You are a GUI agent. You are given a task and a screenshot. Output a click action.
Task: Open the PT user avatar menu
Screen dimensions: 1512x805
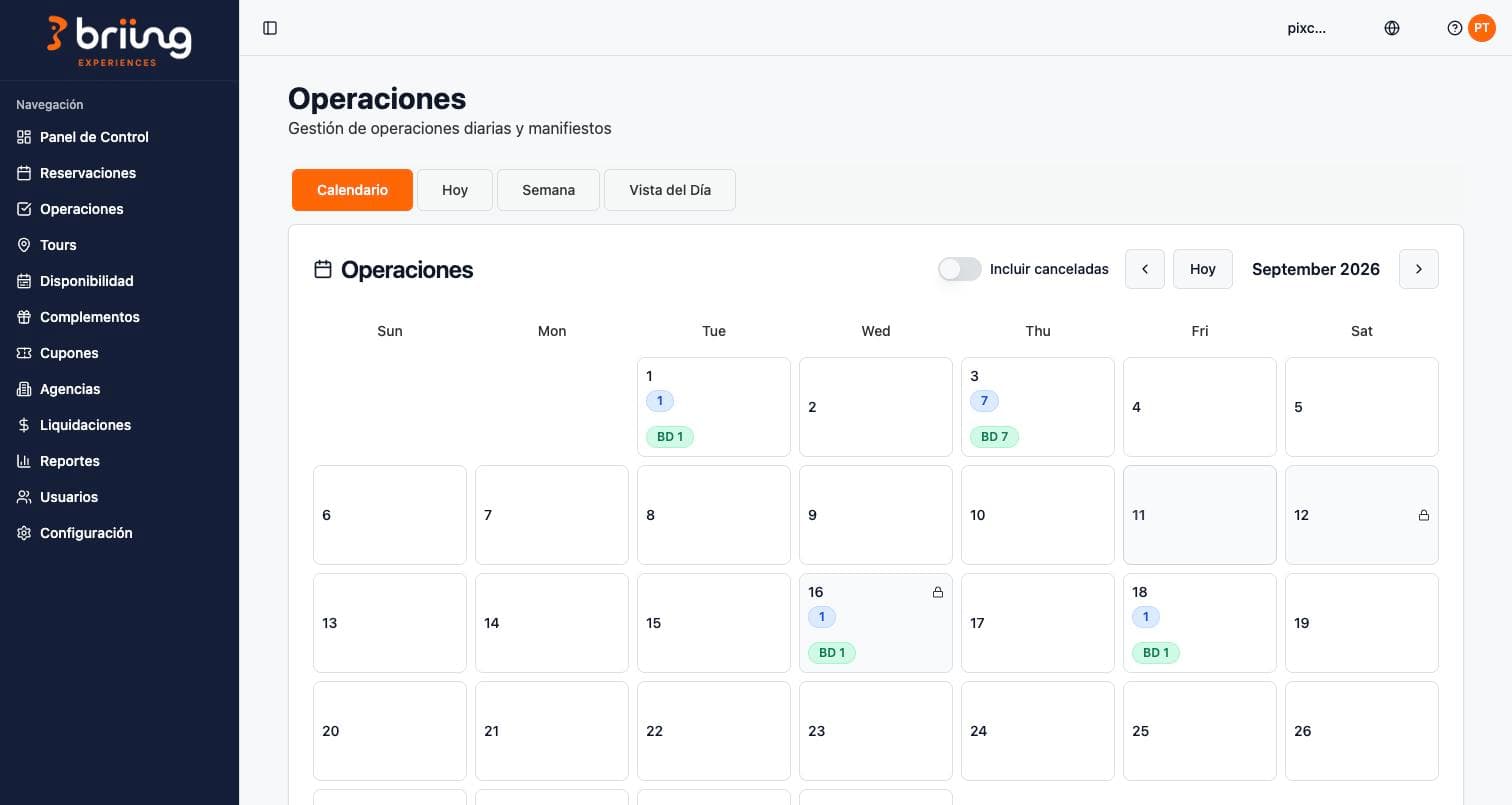pos(1482,28)
